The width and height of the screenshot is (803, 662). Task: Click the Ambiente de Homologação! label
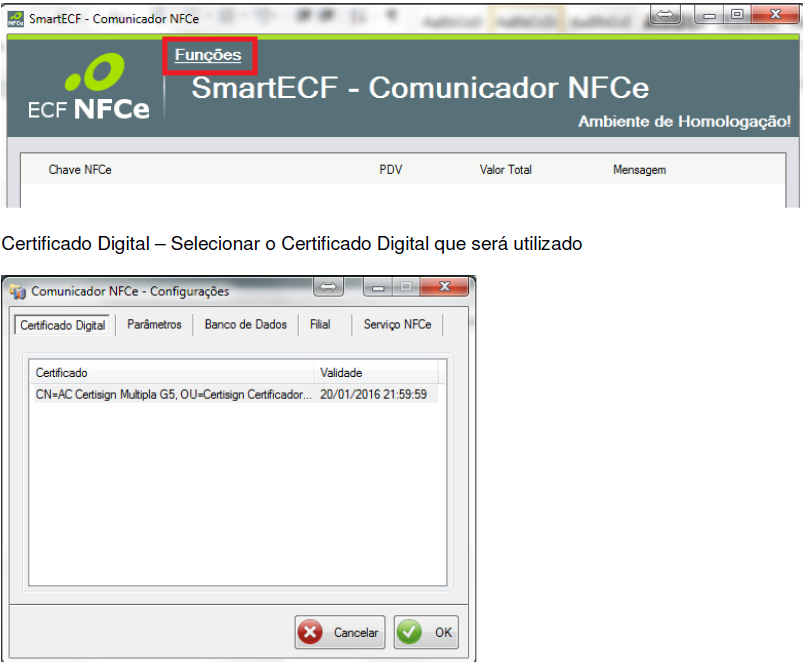[685, 121]
